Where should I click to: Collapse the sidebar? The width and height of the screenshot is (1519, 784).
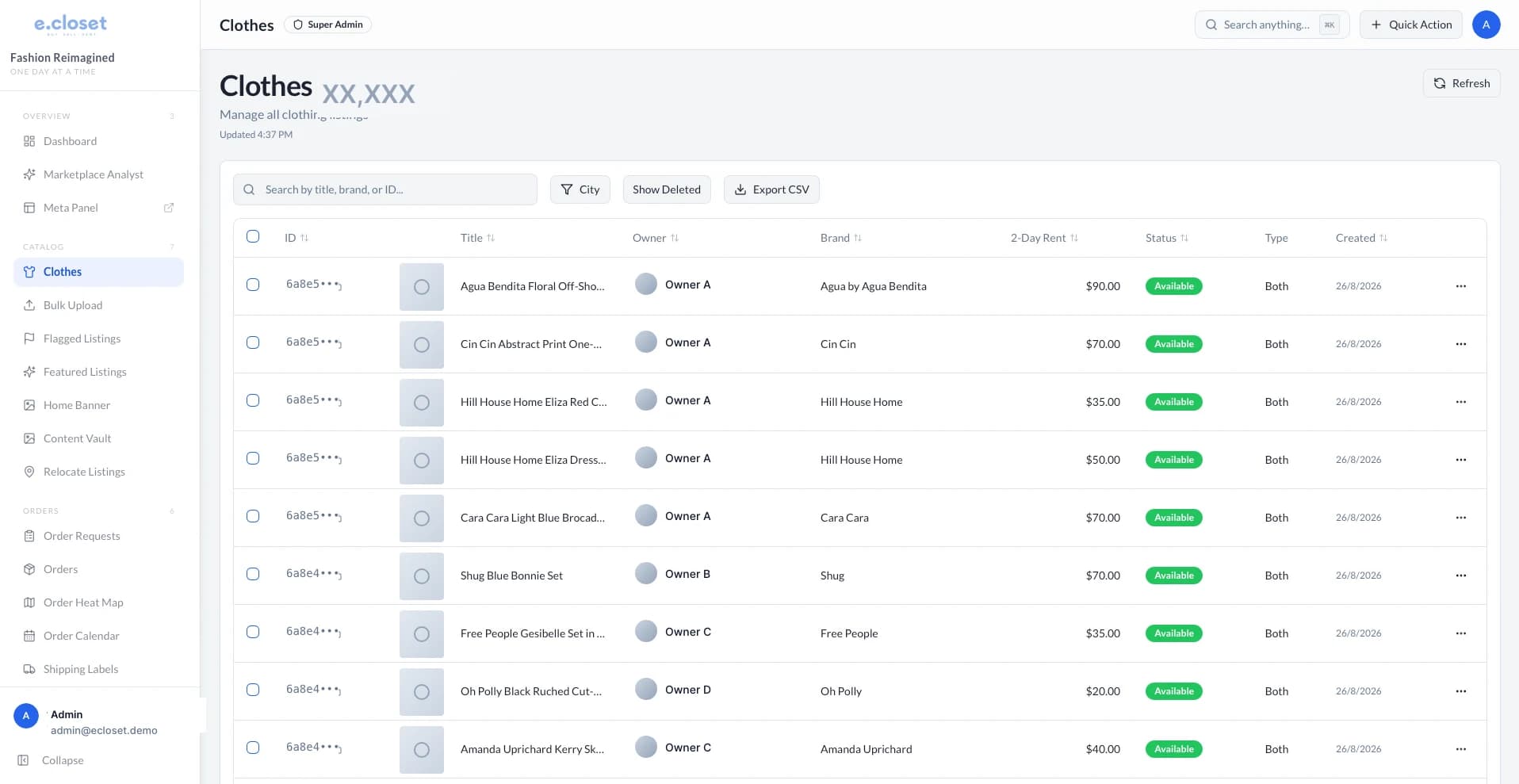click(x=51, y=760)
